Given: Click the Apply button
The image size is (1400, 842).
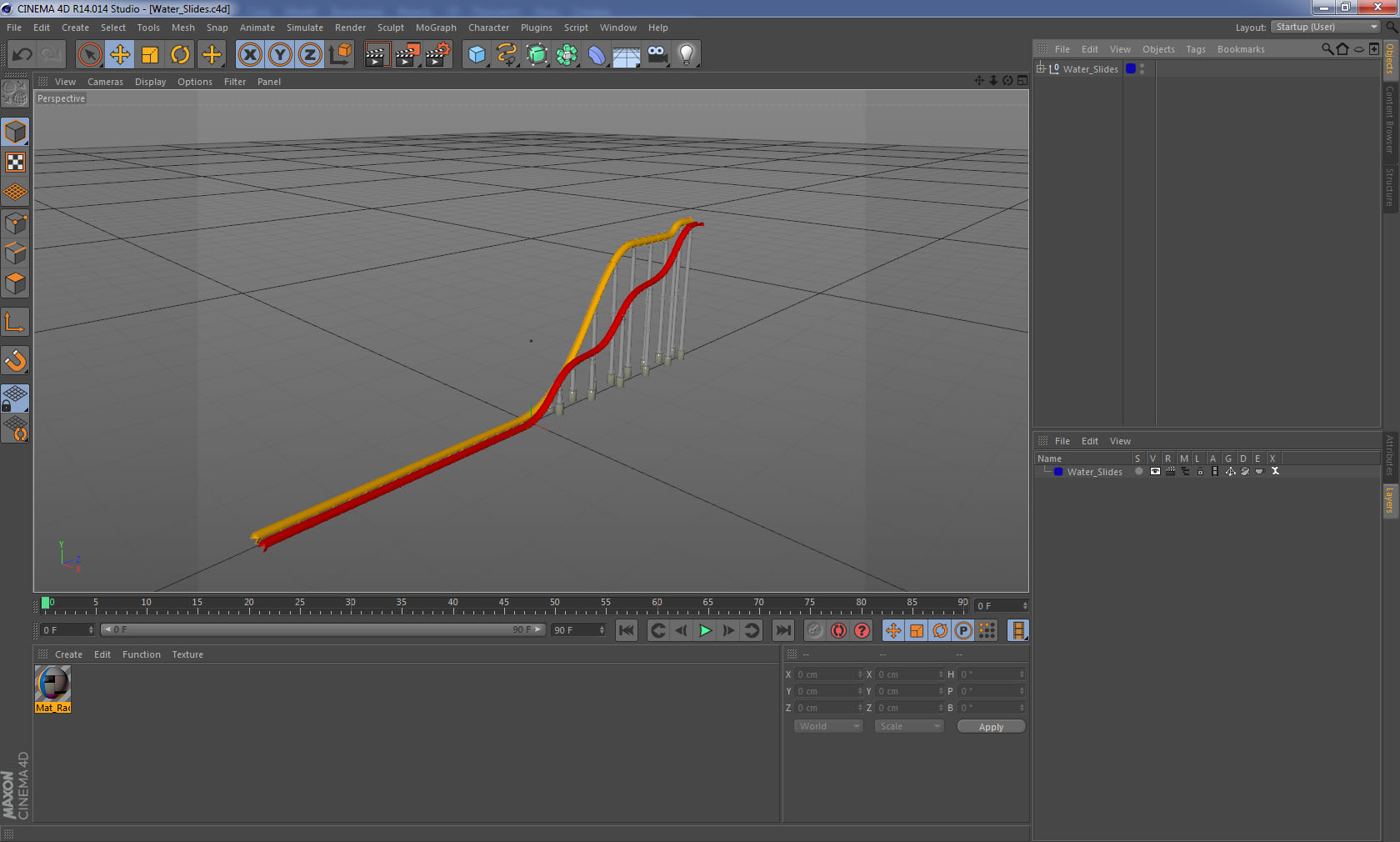Looking at the screenshot, I should (x=991, y=727).
